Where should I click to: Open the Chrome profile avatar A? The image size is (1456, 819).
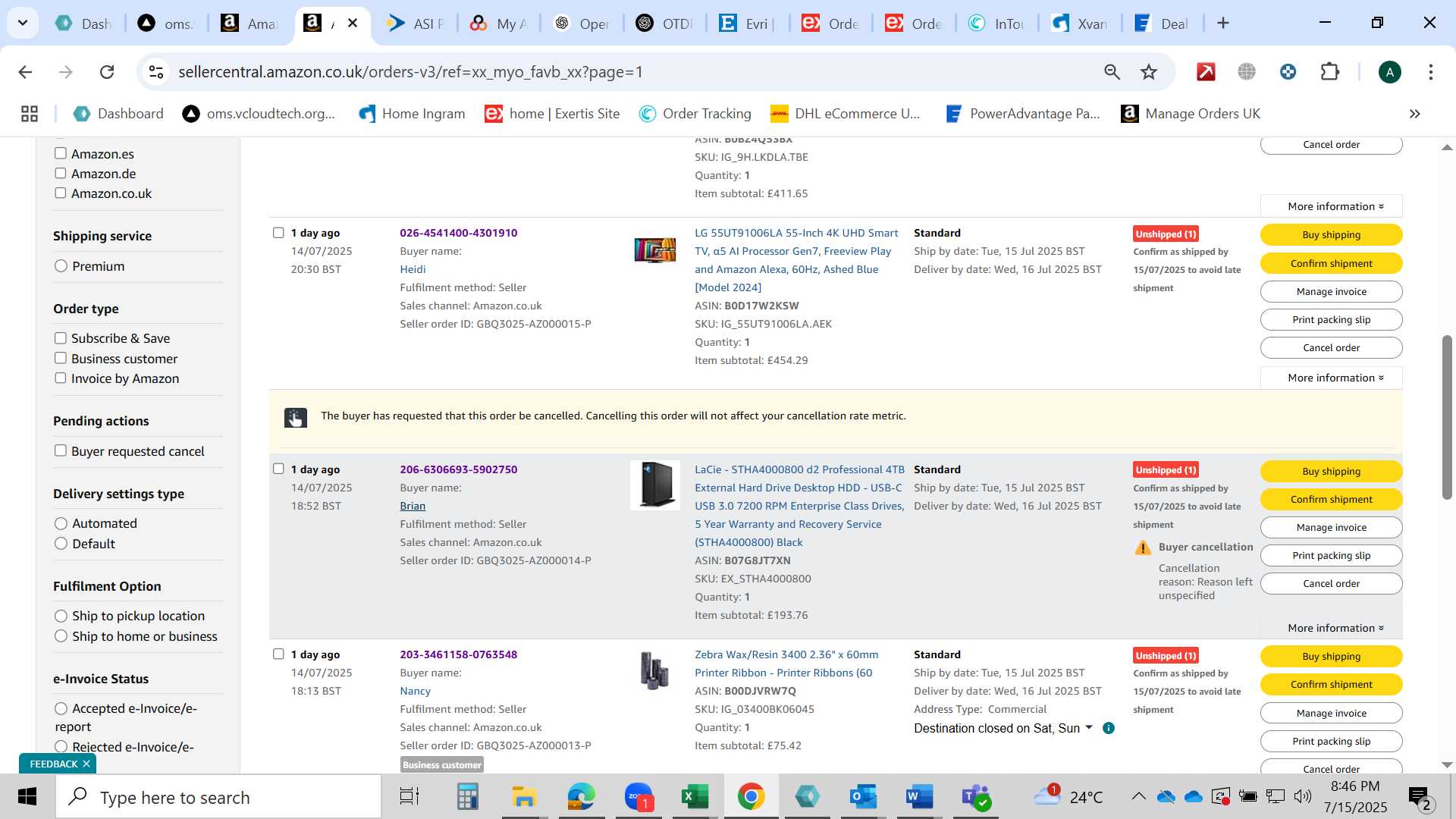tap(1389, 72)
